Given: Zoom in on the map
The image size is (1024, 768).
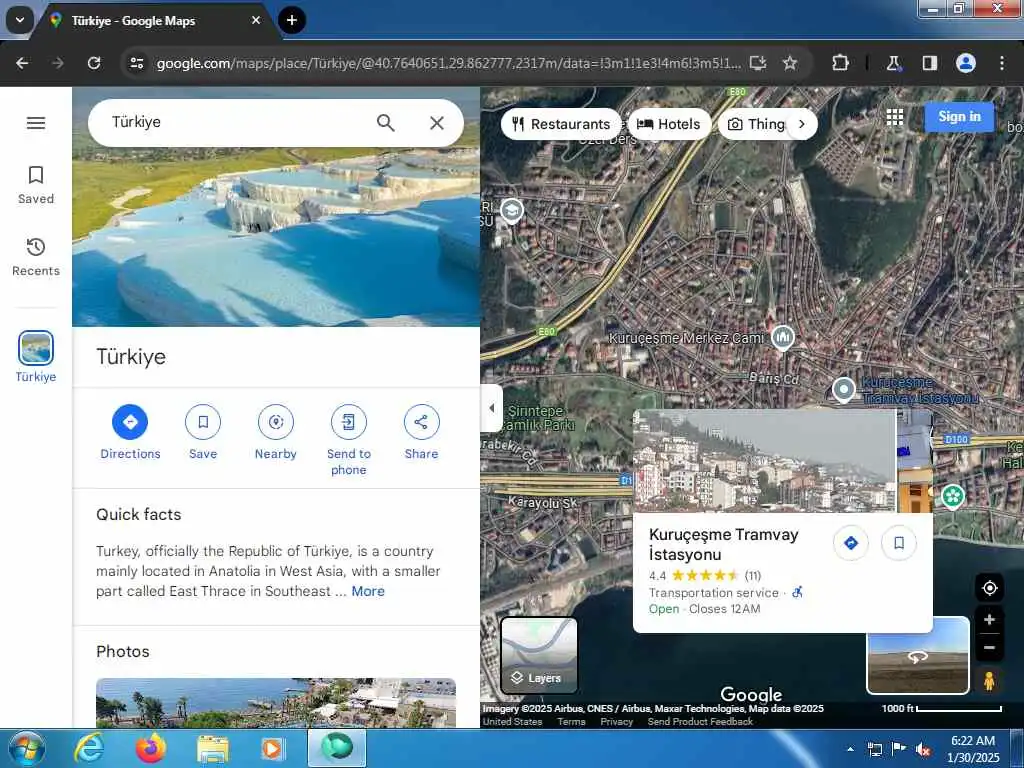Looking at the screenshot, I should 989,620.
